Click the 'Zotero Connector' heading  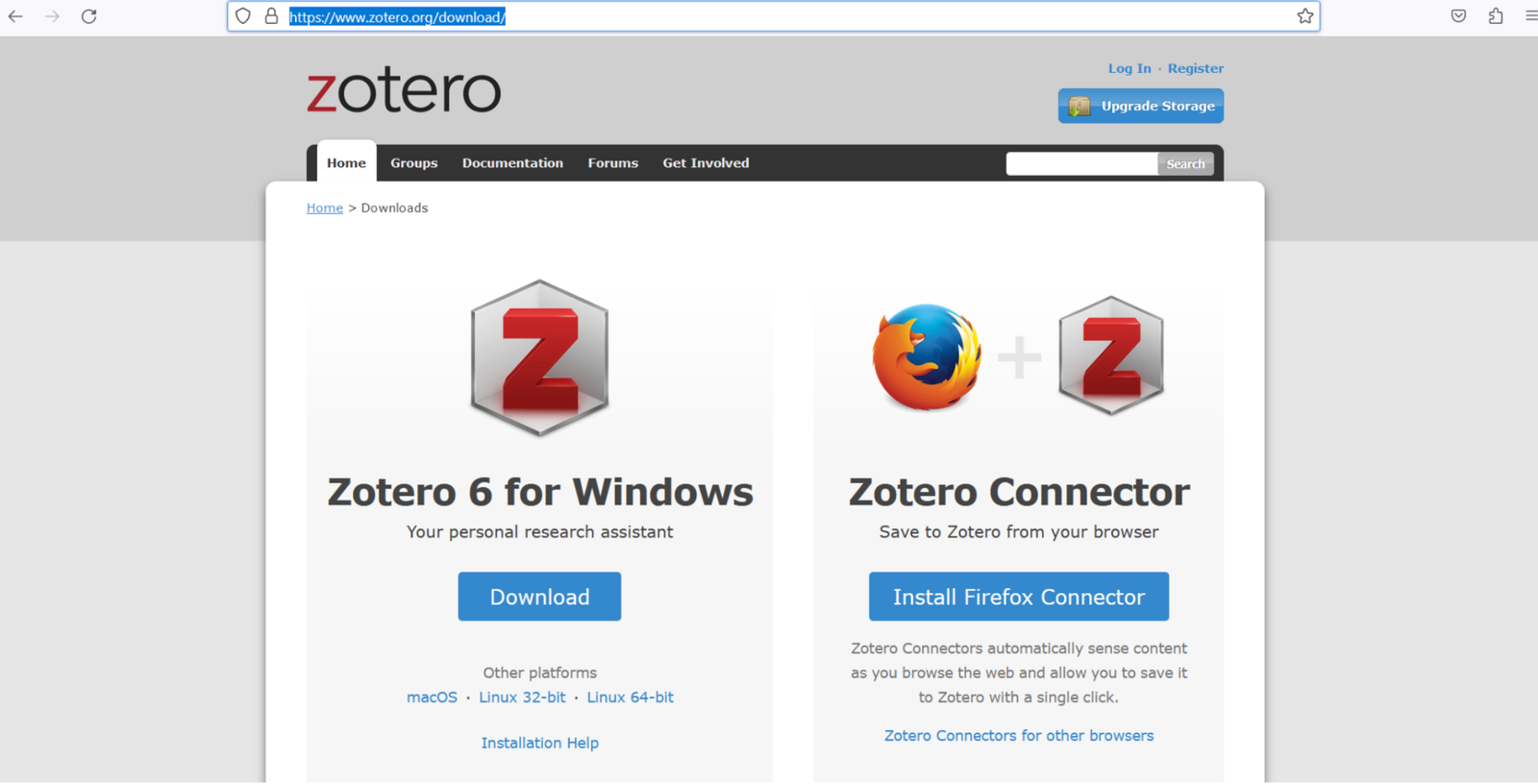coord(1019,492)
